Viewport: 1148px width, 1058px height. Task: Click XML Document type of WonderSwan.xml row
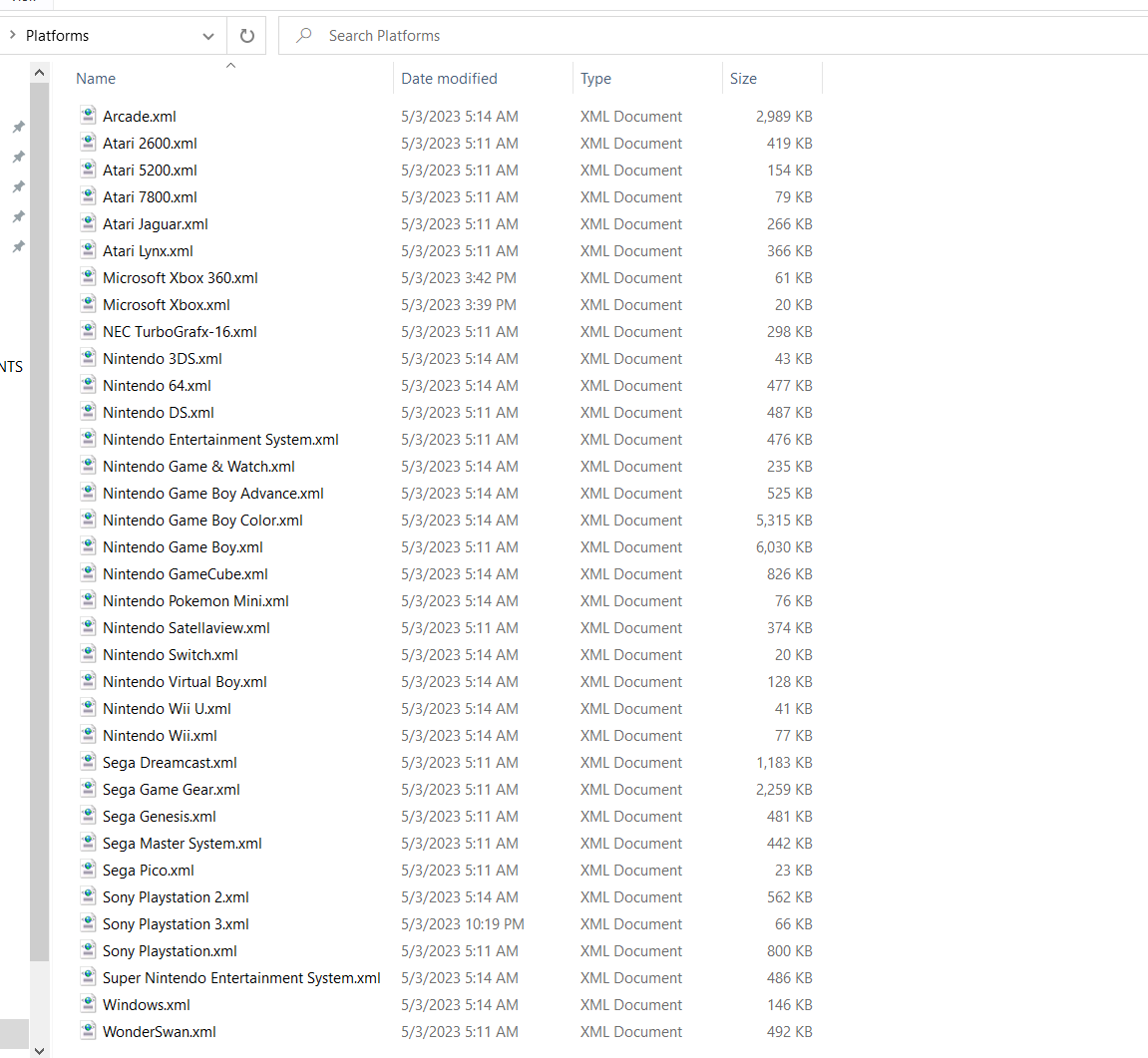[631, 1032]
